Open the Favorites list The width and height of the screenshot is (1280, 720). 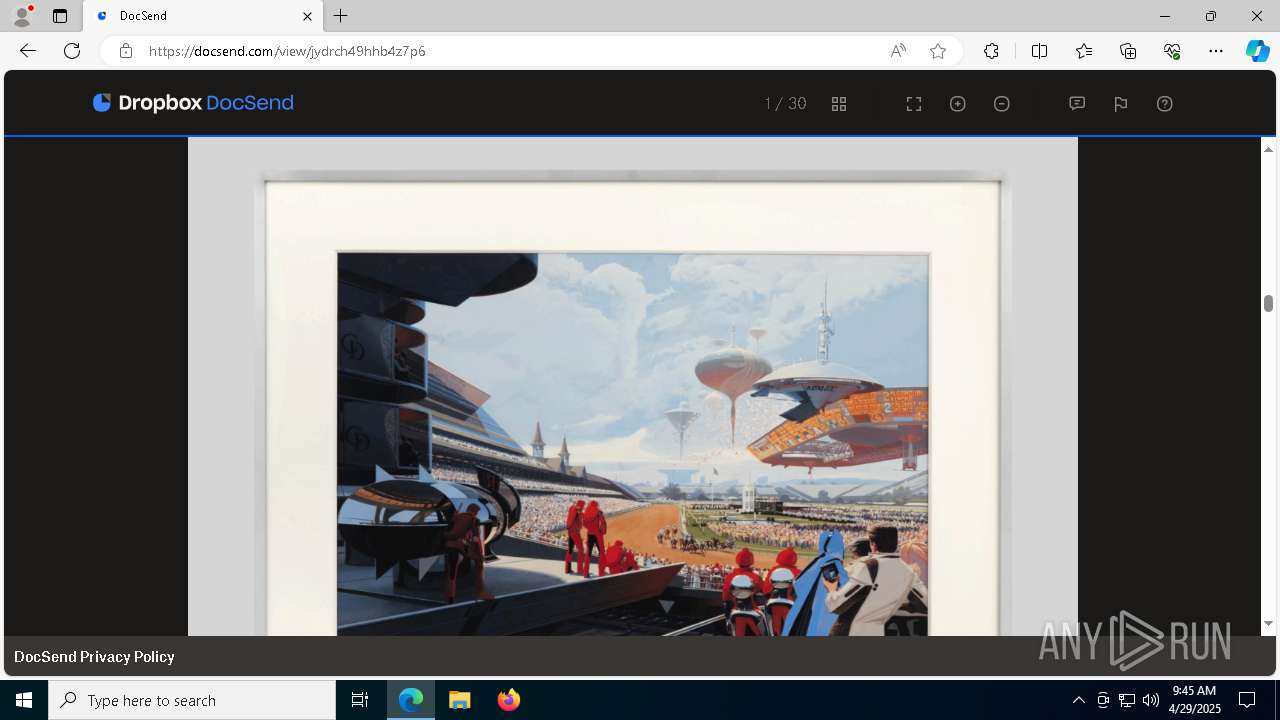coord(1084,51)
